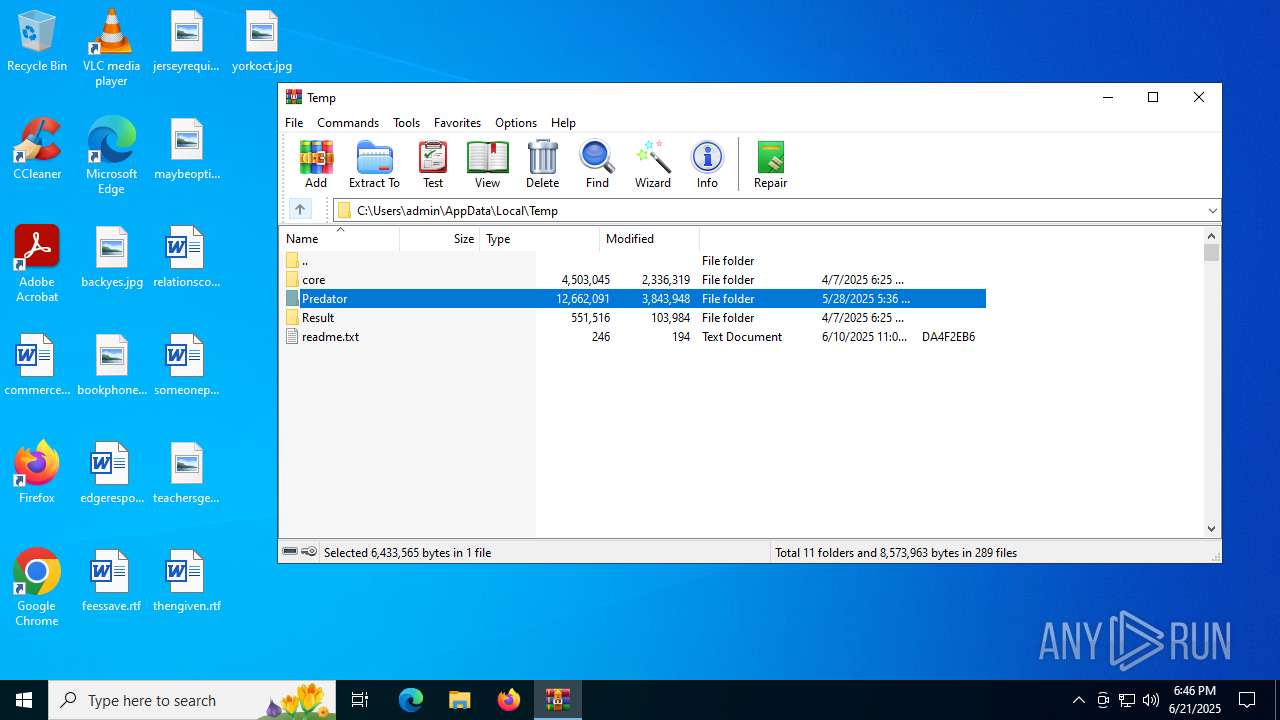
Task: Sort by Size column header
Action: tap(440, 239)
